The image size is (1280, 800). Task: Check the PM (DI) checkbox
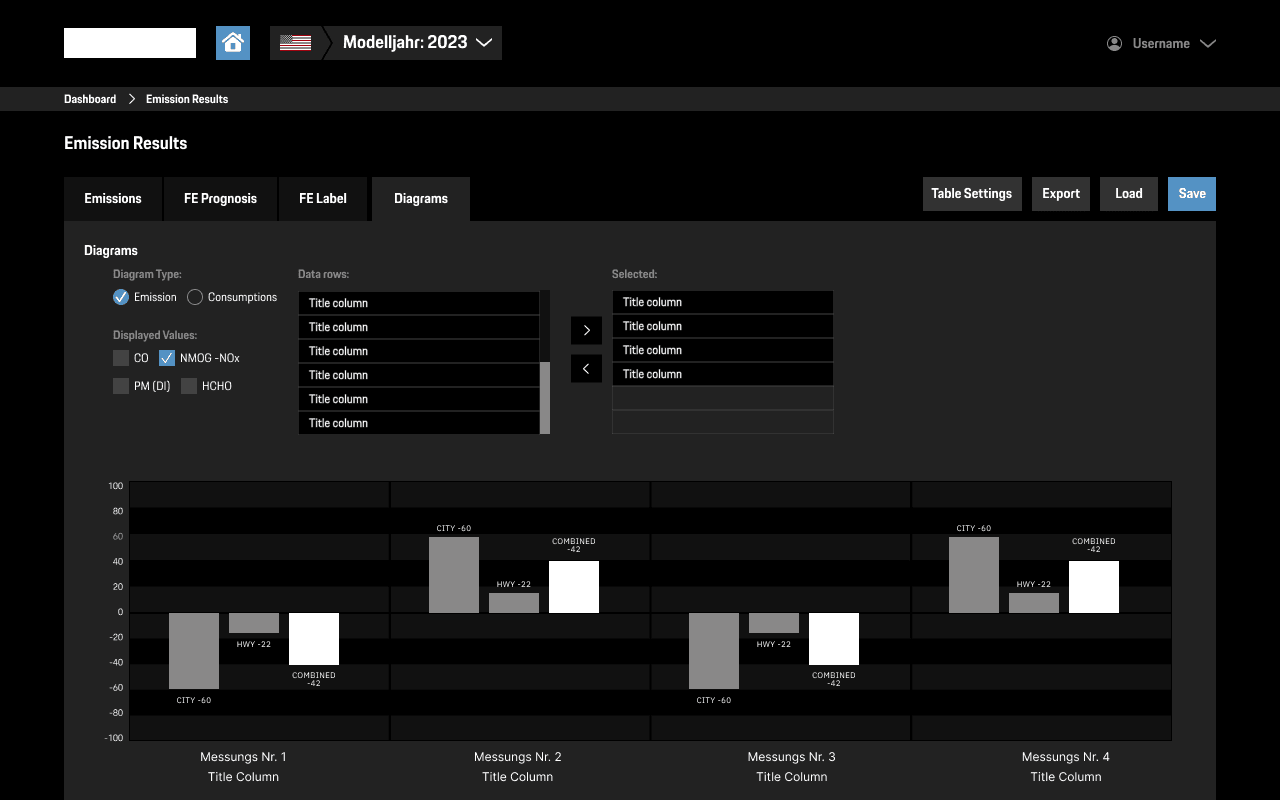click(x=121, y=385)
